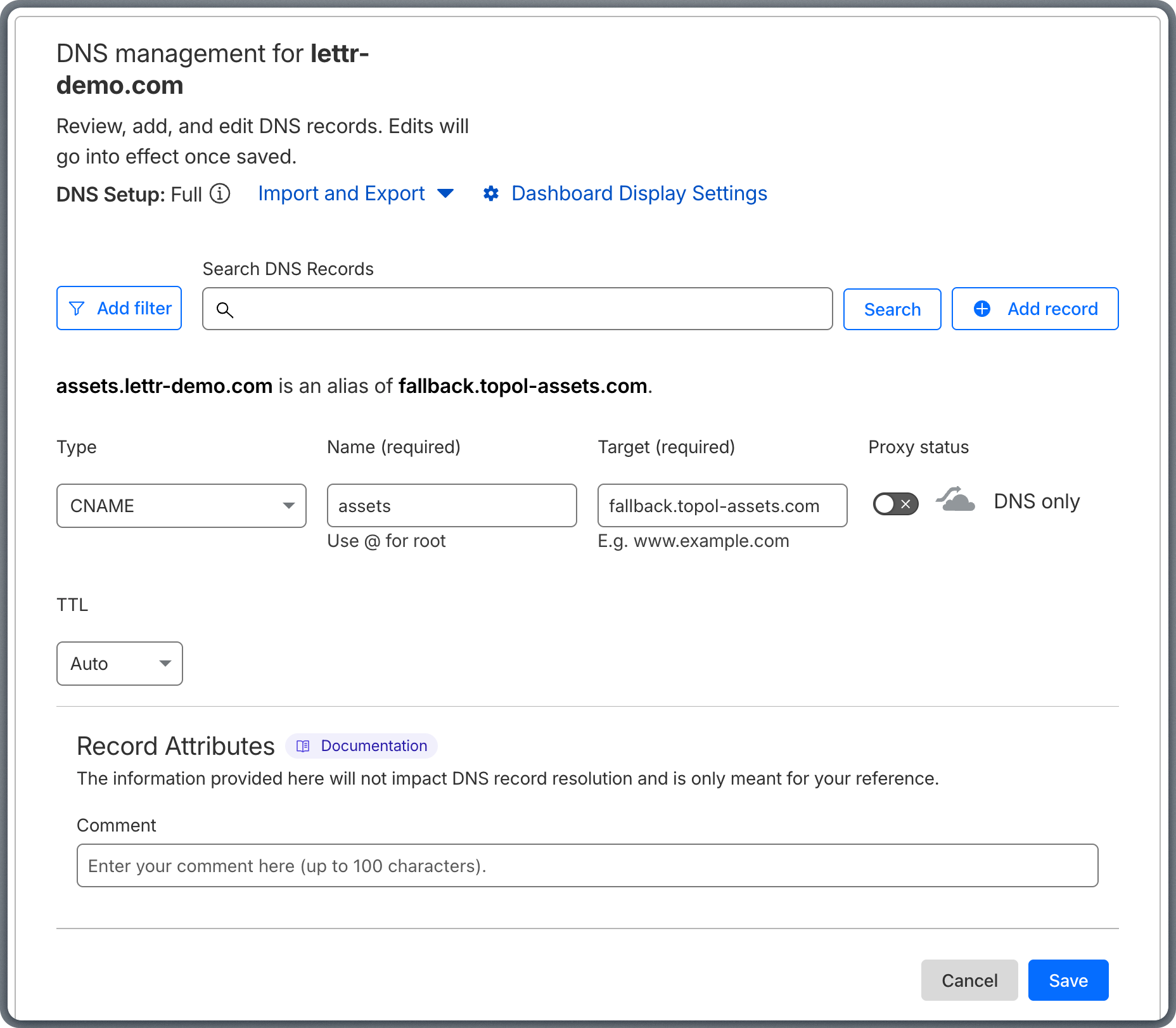Click the Name field containing assets
The height and width of the screenshot is (1028, 1176).
pos(451,505)
